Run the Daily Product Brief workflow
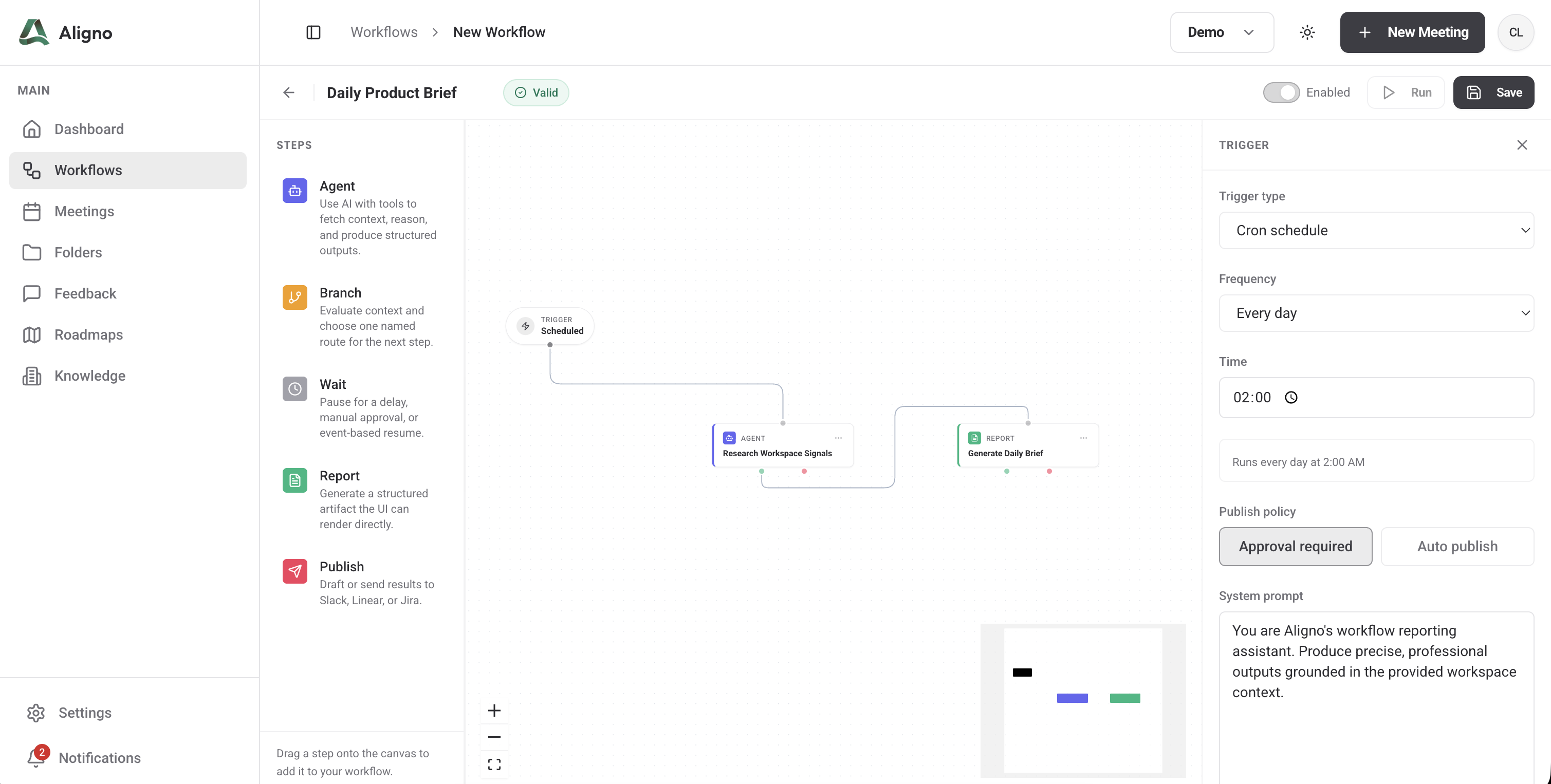The width and height of the screenshot is (1551, 784). coord(1406,92)
